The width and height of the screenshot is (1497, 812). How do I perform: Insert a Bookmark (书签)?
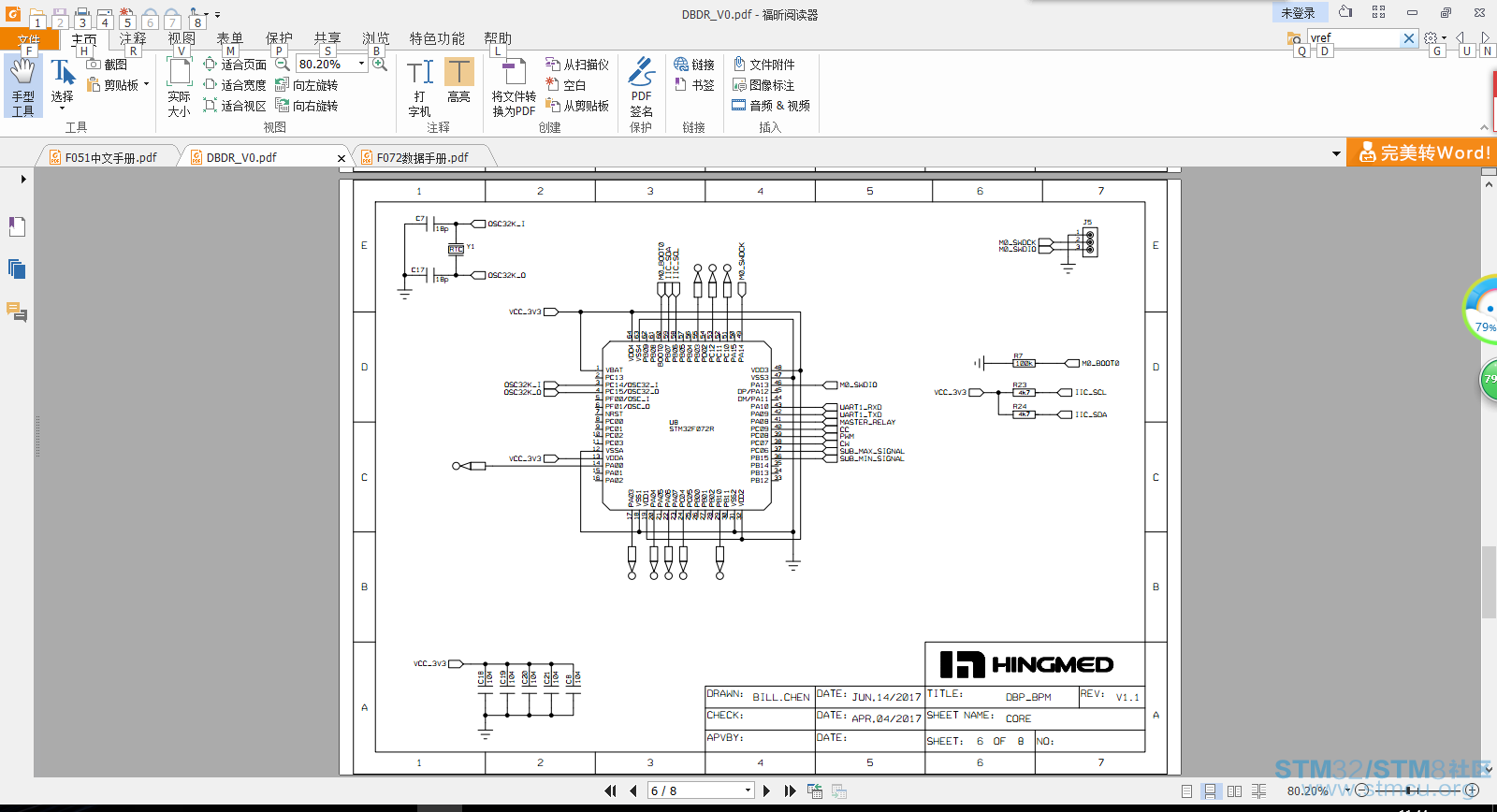point(694,85)
